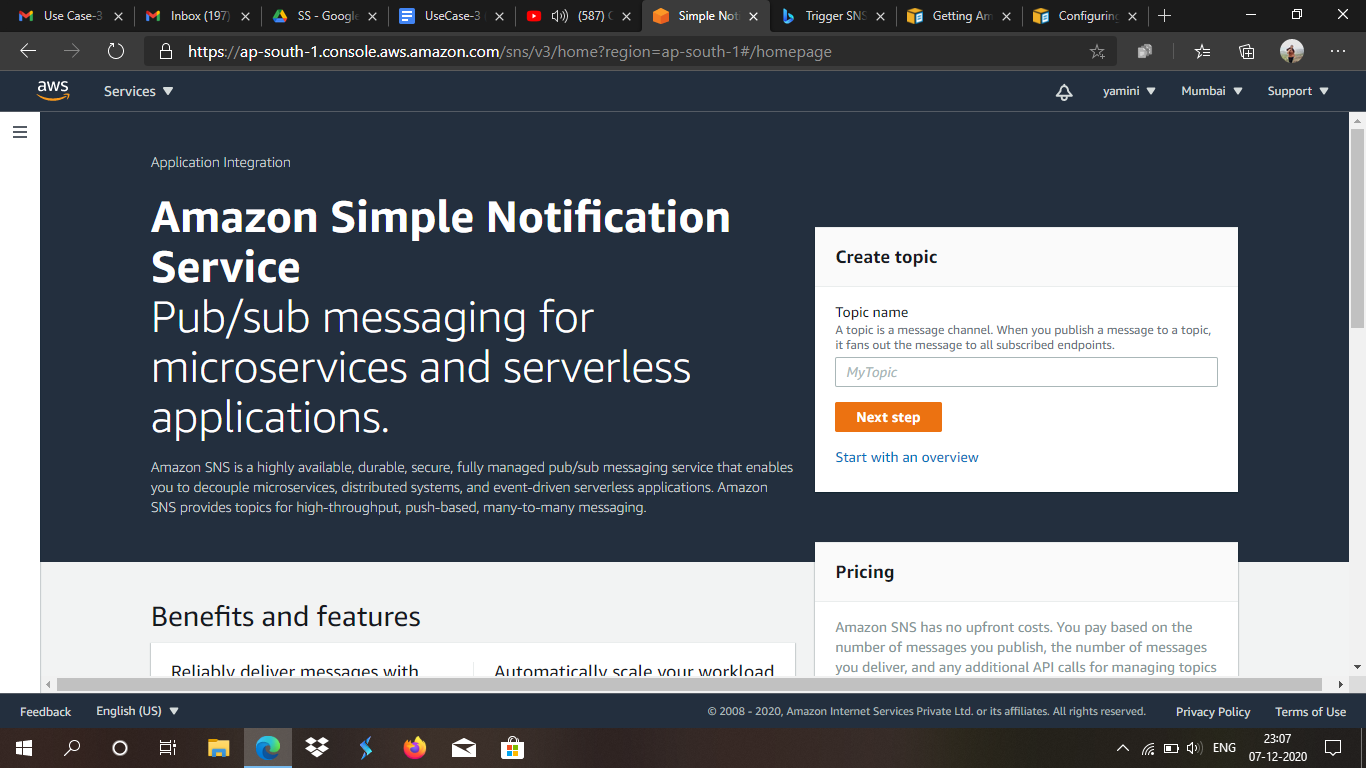Open the Support dropdown menu
Image resolution: width=1366 pixels, height=768 pixels.
pos(1298,91)
